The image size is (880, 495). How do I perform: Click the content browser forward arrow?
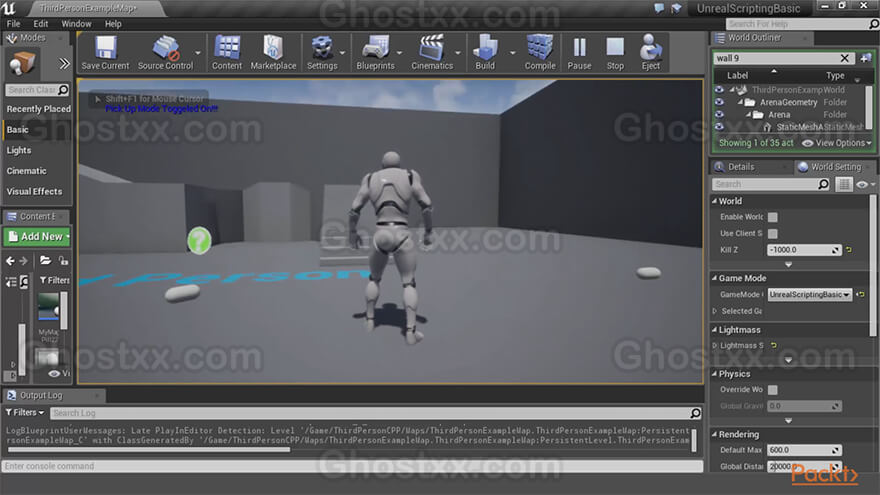tap(24, 261)
